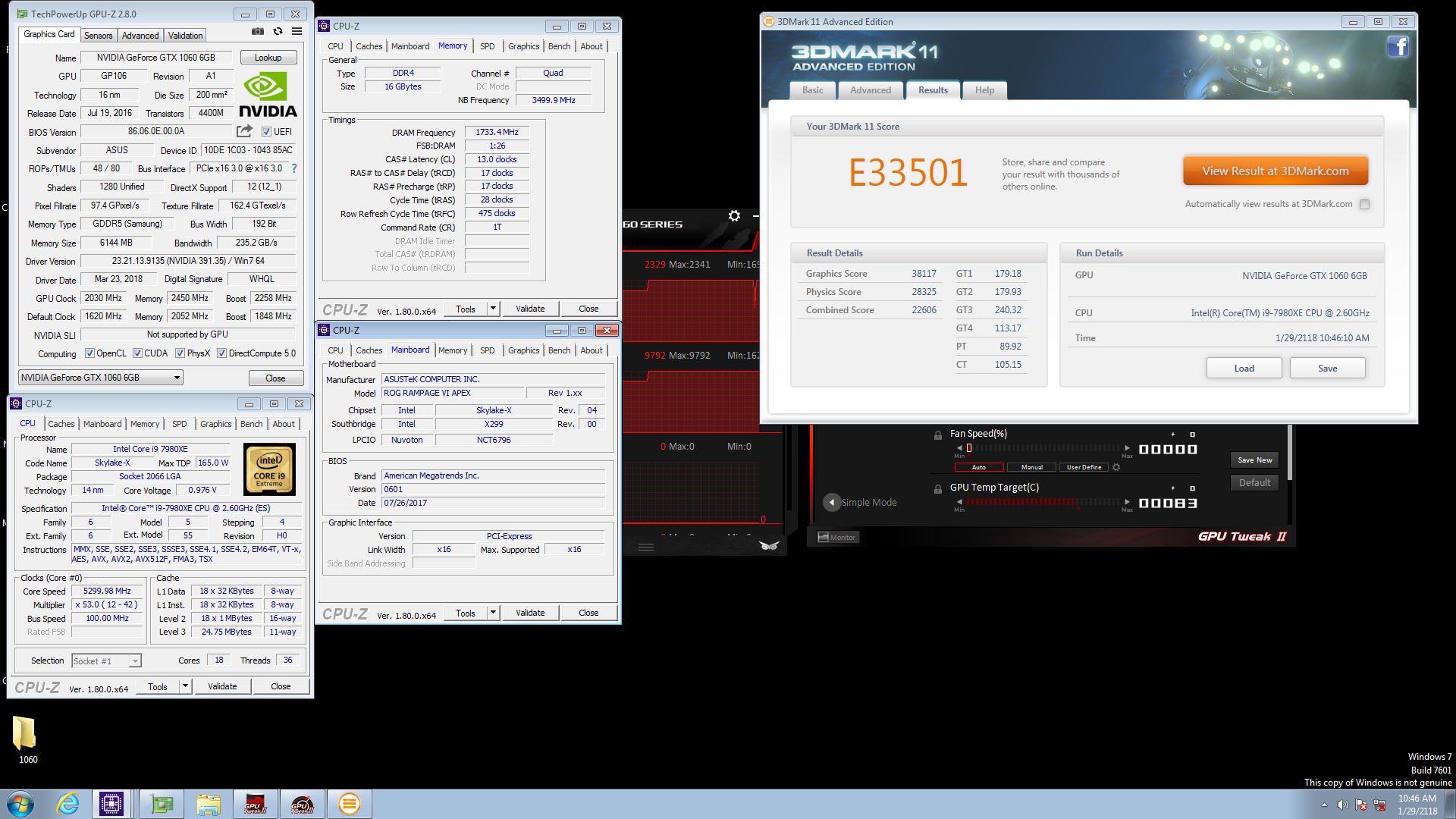Open the Socket #1 selection dropdown

coord(107,661)
